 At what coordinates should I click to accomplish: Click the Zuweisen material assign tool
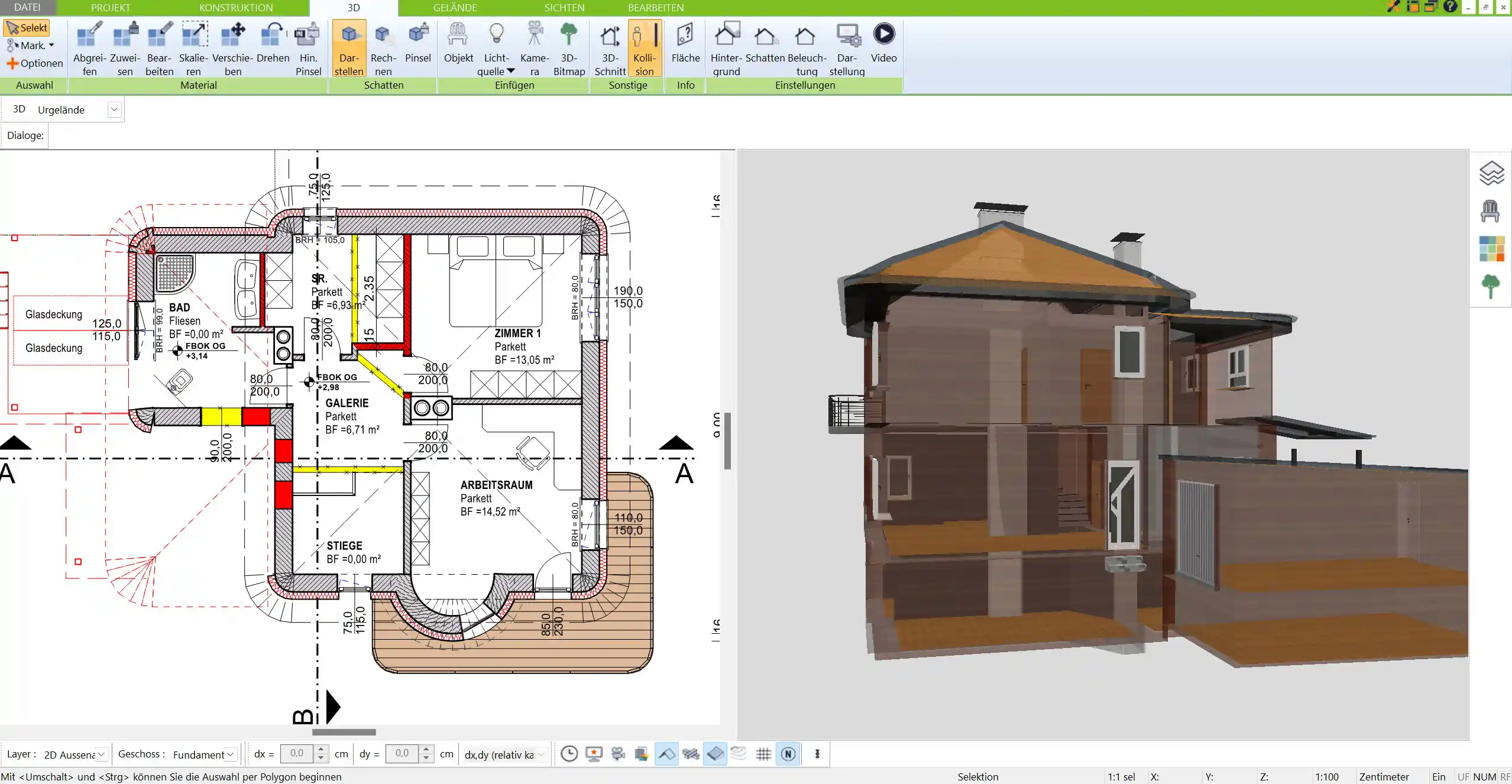pos(125,48)
